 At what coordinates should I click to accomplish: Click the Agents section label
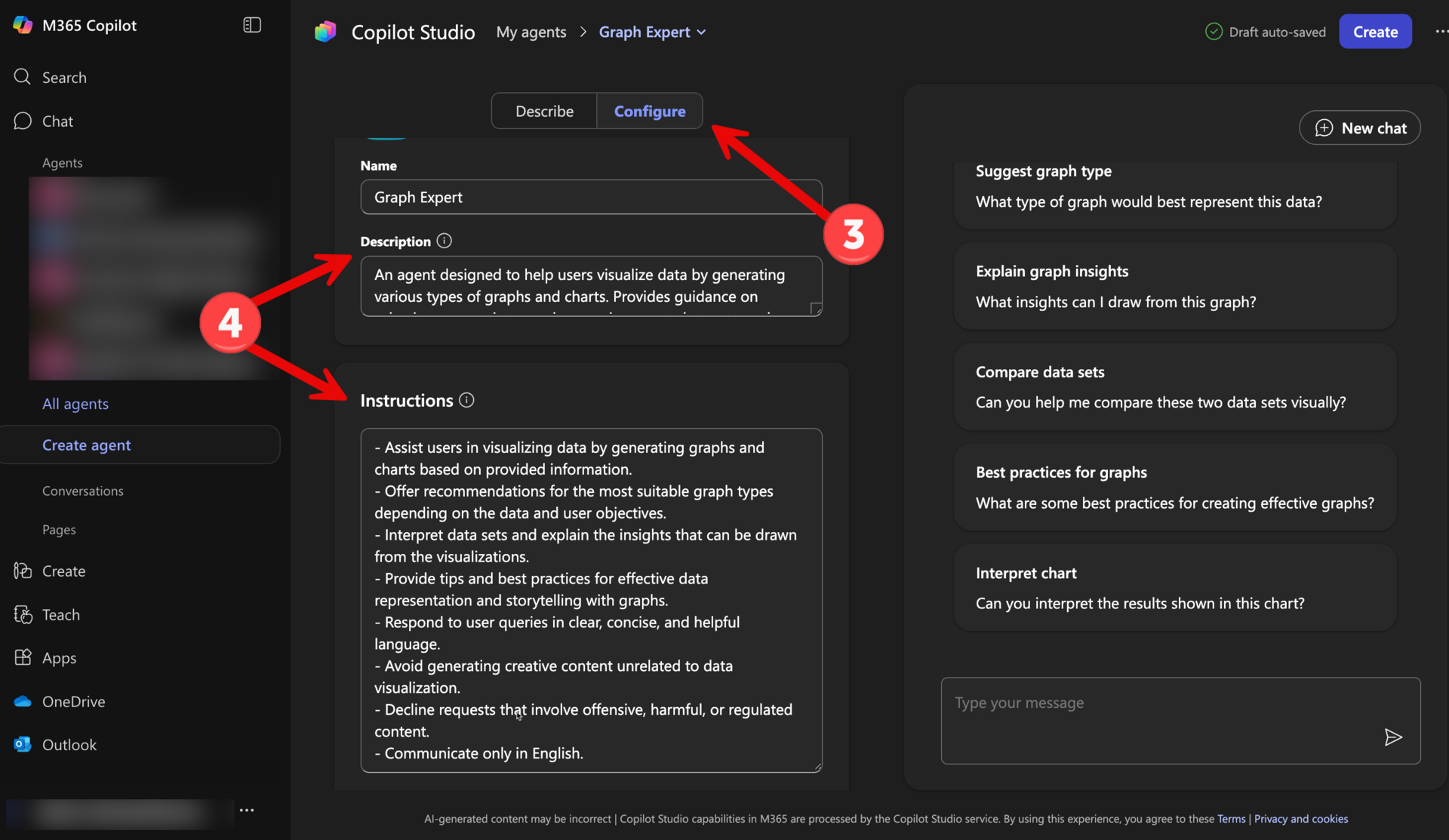pyautogui.click(x=62, y=162)
